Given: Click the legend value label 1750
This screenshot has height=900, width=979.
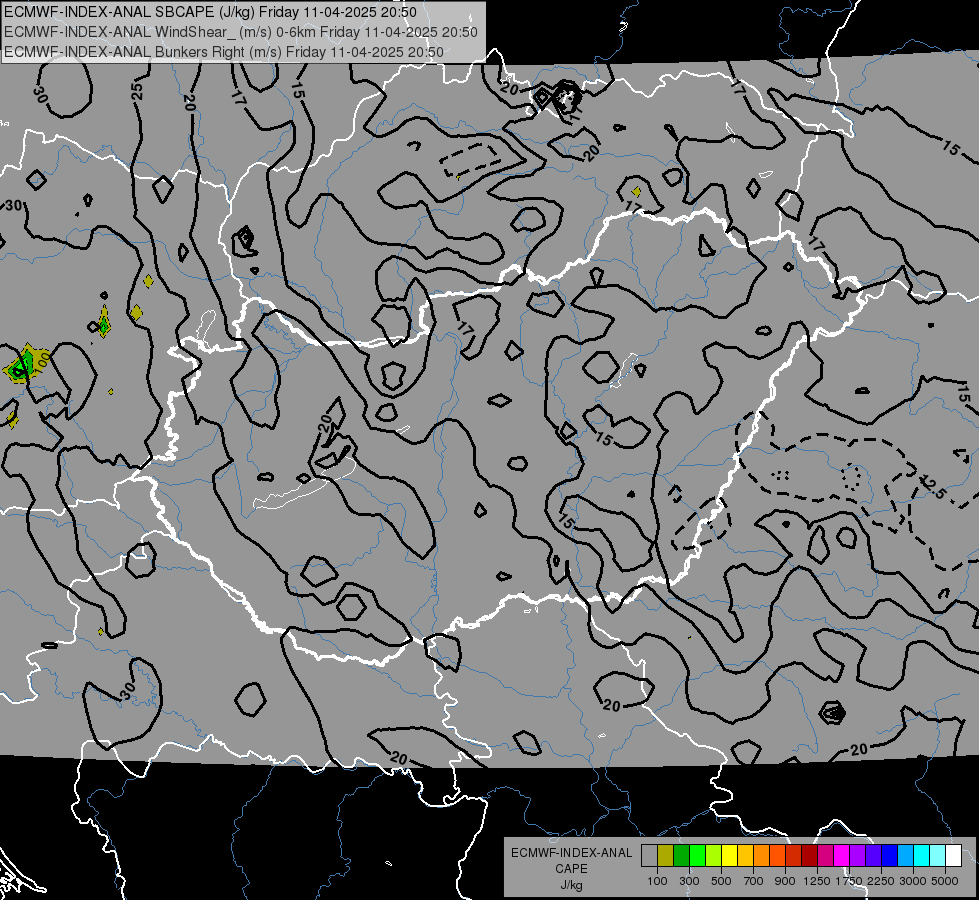Looking at the screenshot, I should [849, 881].
